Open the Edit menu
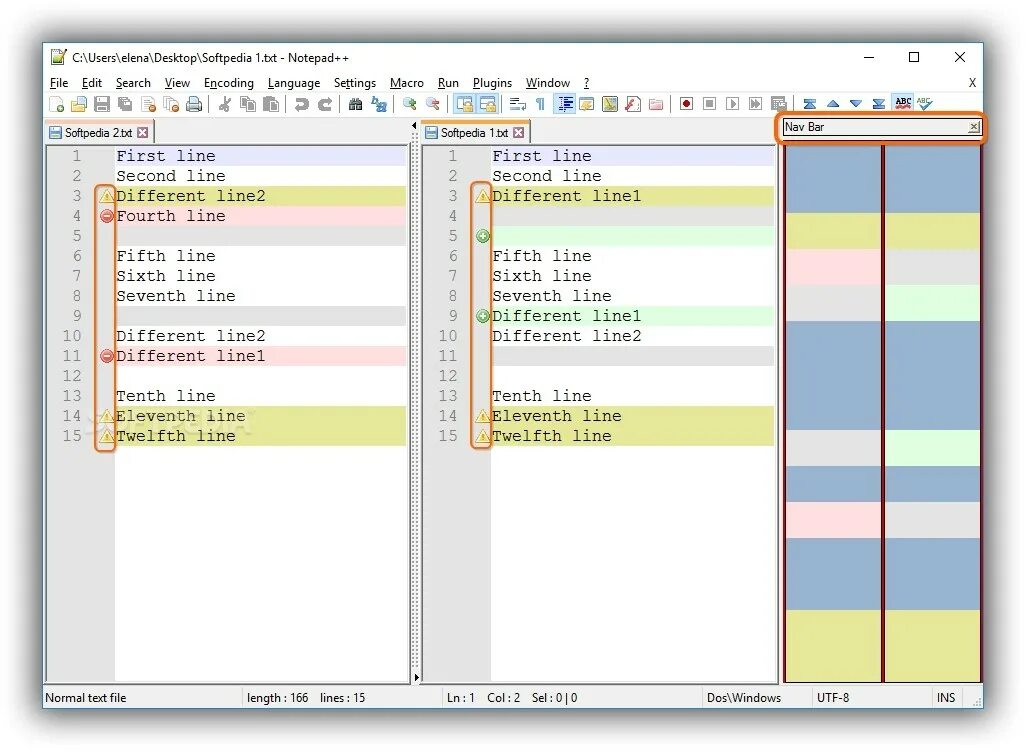This screenshot has width=1026, height=751. [92, 83]
